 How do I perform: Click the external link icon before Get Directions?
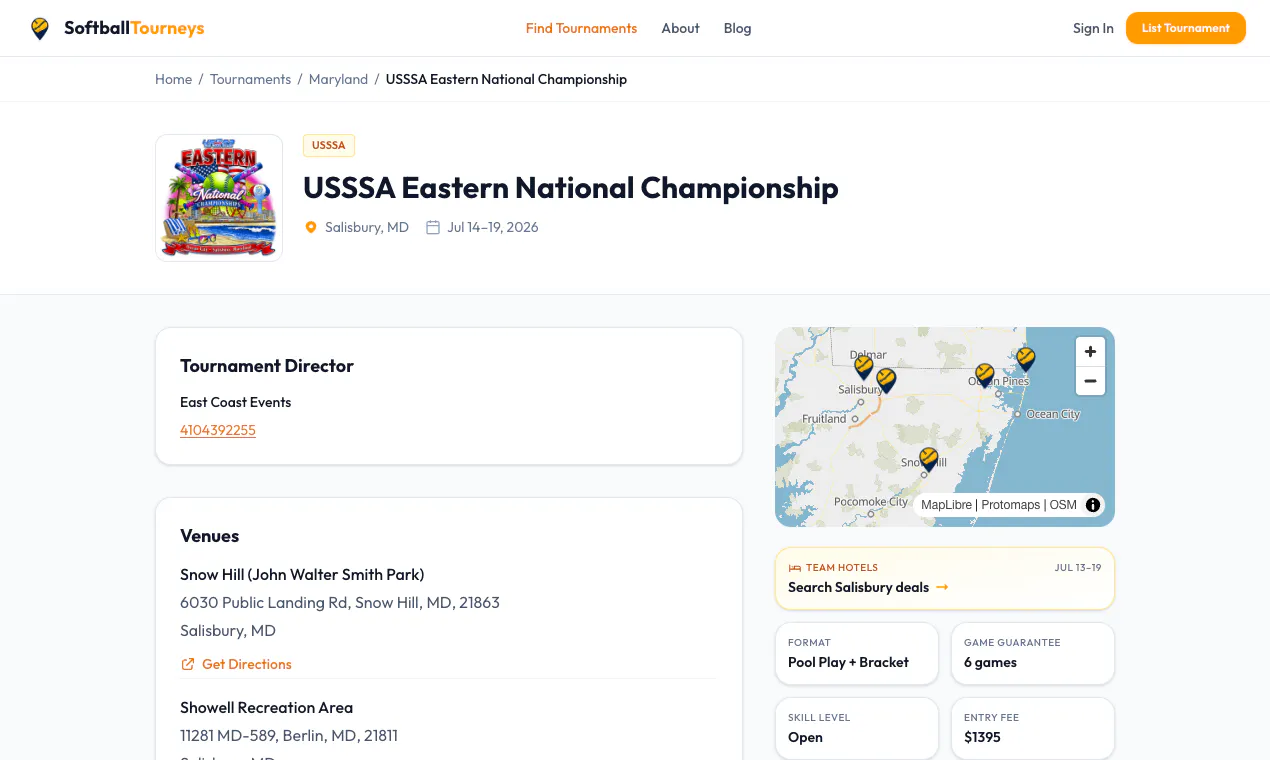coord(188,664)
